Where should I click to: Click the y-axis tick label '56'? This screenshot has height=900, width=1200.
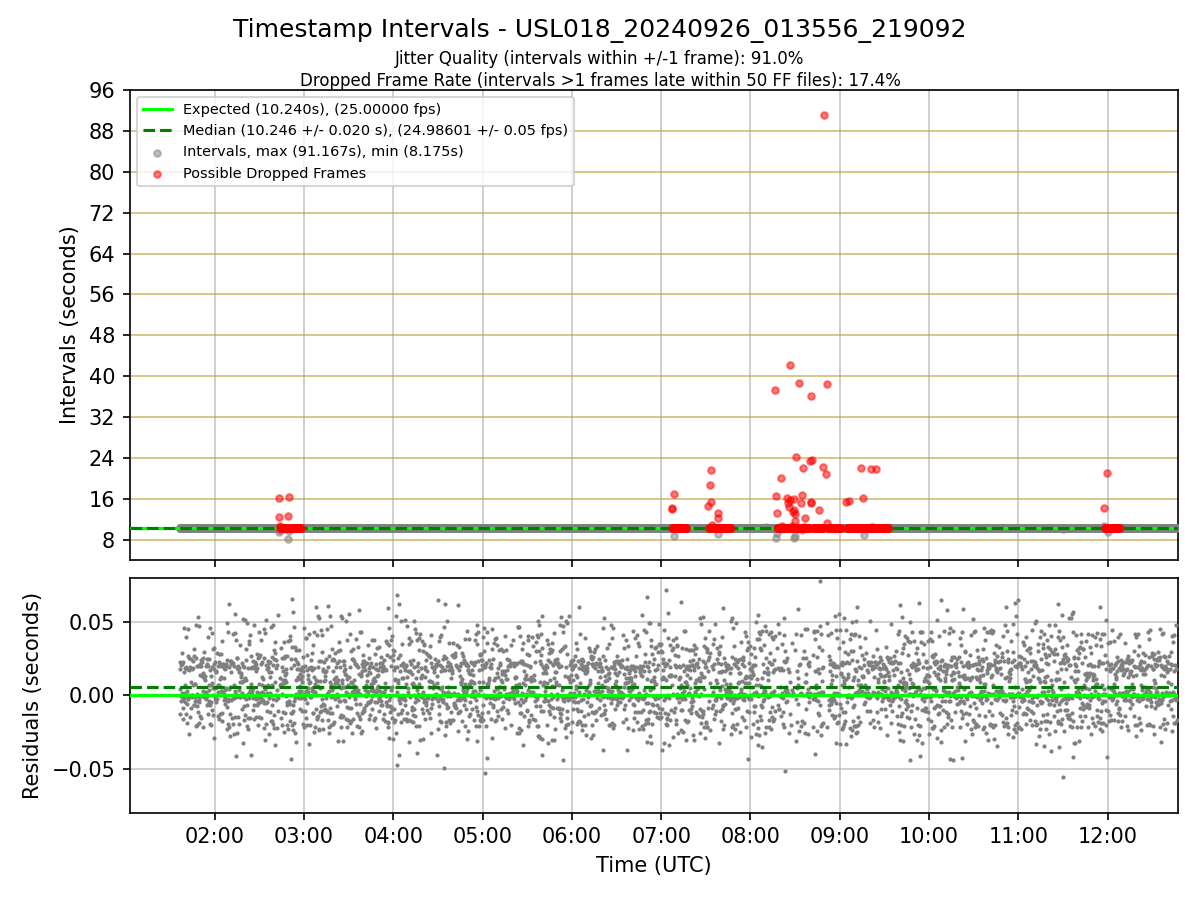tap(103, 295)
